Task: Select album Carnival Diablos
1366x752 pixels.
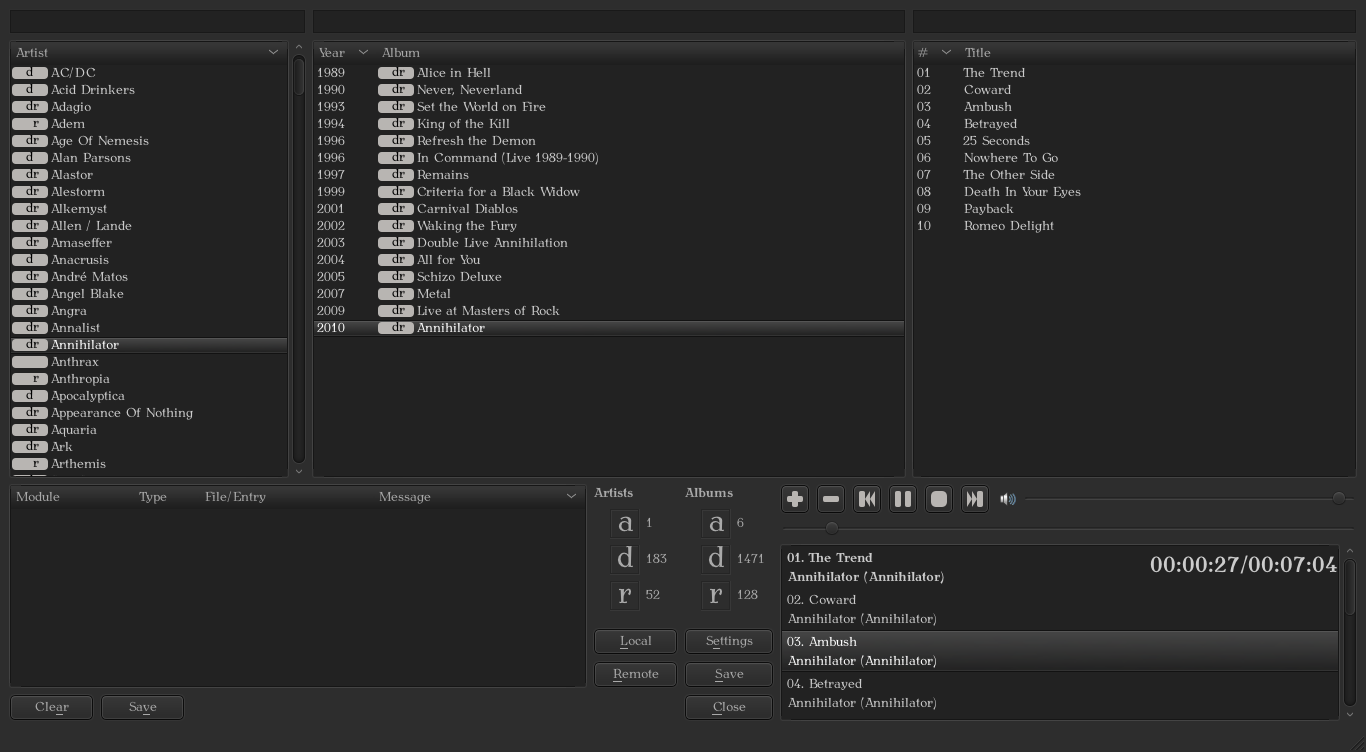Action: pos(609,208)
